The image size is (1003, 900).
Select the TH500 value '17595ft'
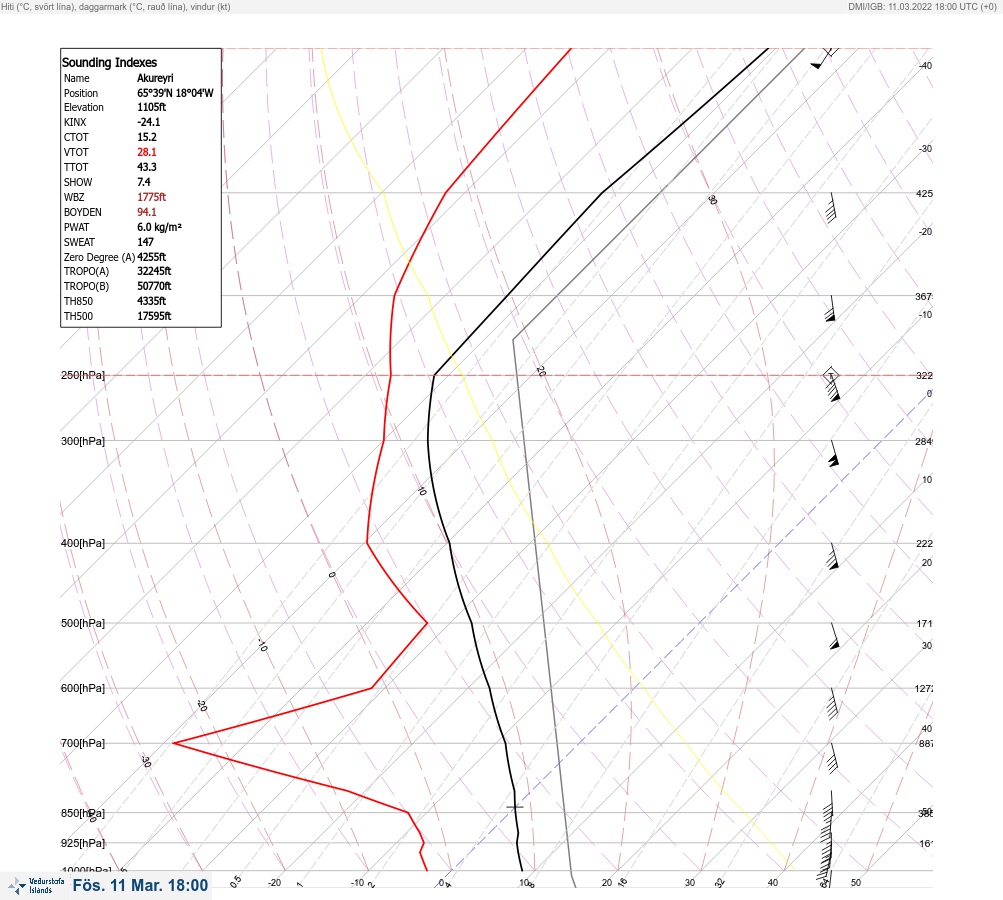point(154,316)
